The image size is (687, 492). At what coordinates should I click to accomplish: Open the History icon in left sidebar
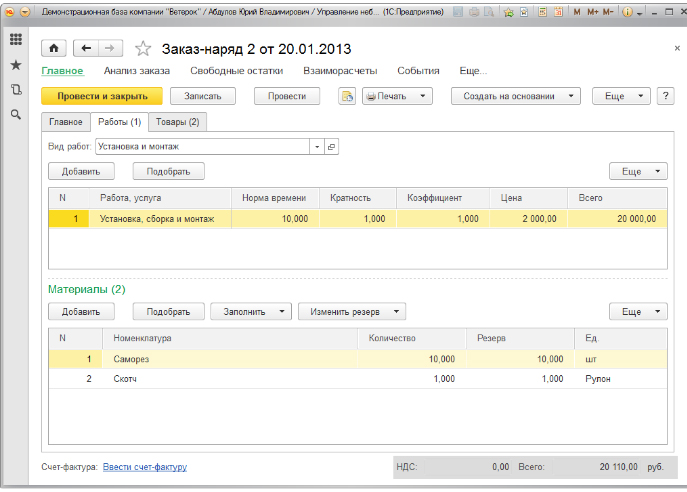tap(15, 90)
